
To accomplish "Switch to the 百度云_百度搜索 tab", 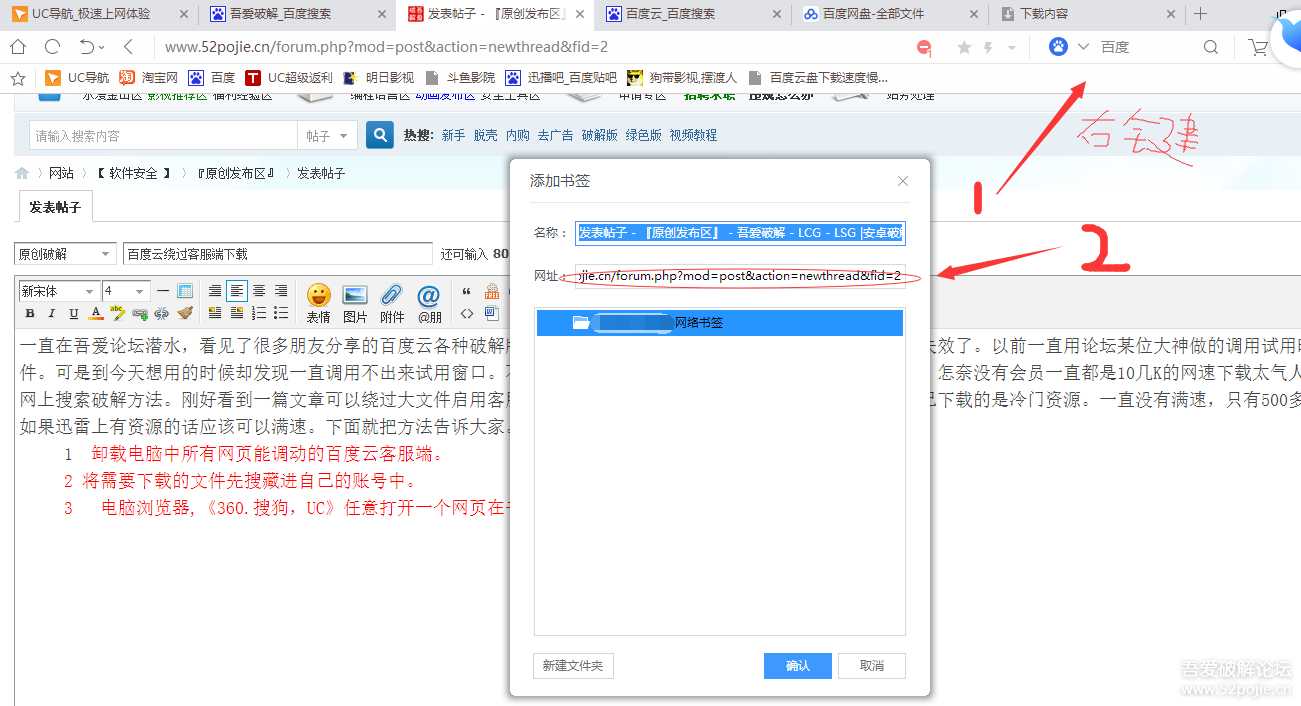I will pos(692,14).
